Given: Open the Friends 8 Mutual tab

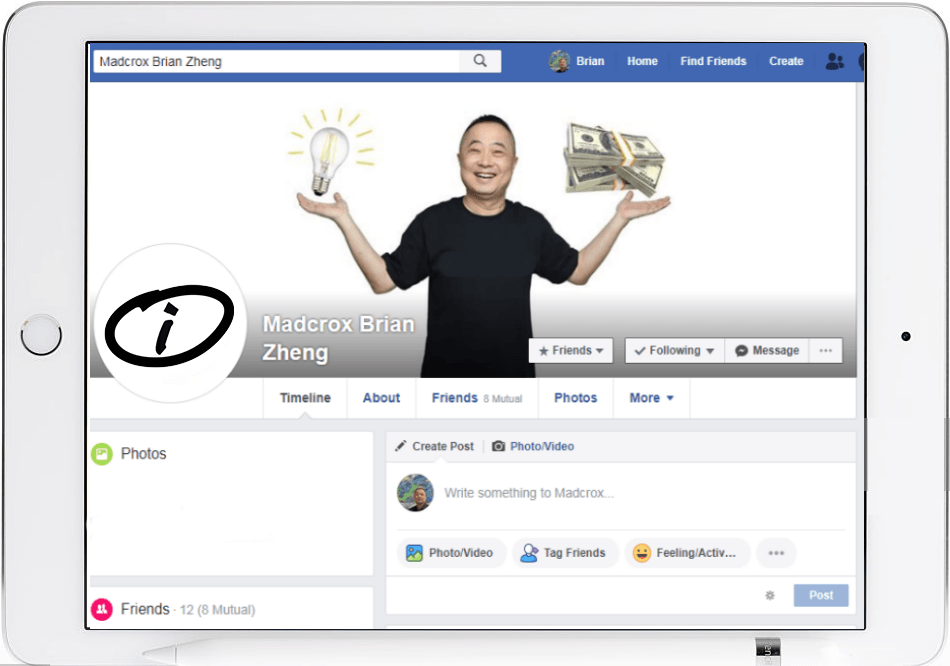Looking at the screenshot, I should point(477,398).
